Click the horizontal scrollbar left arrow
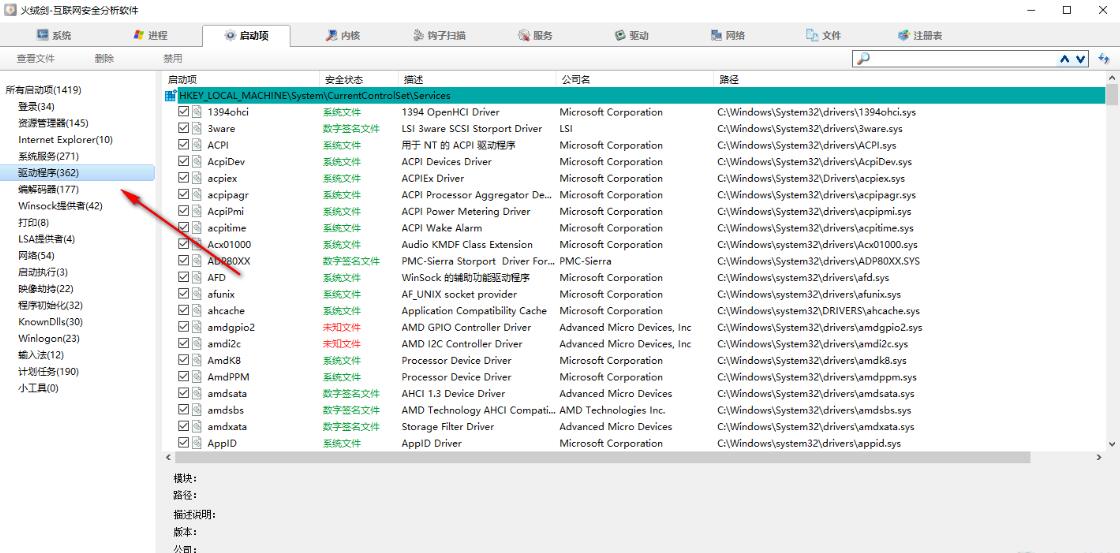 (x=169, y=457)
